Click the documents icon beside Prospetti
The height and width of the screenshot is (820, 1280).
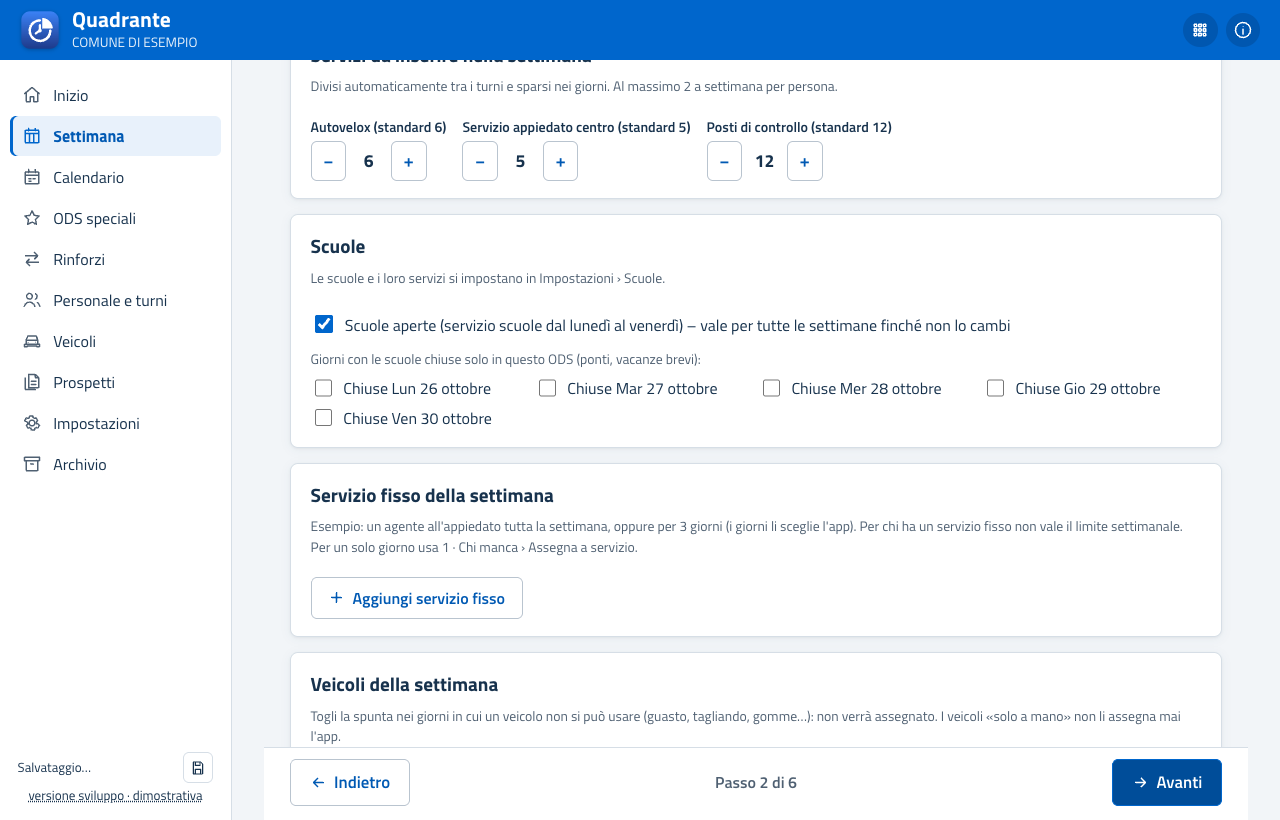pos(33,382)
